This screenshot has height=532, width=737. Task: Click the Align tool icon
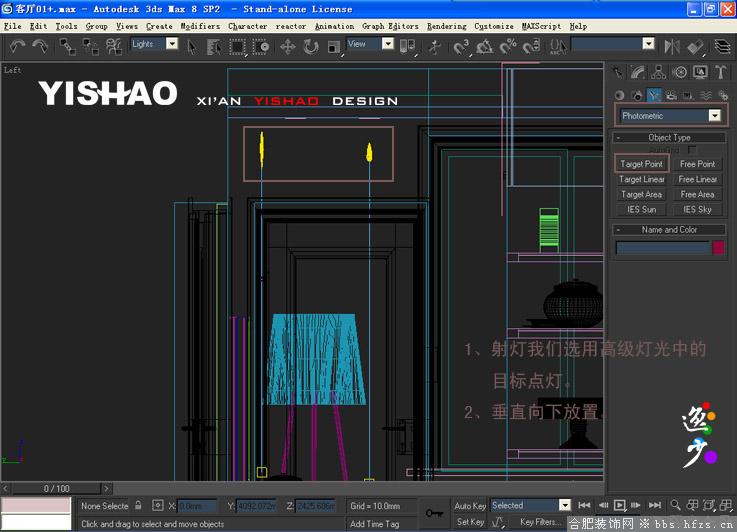[695, 47]
